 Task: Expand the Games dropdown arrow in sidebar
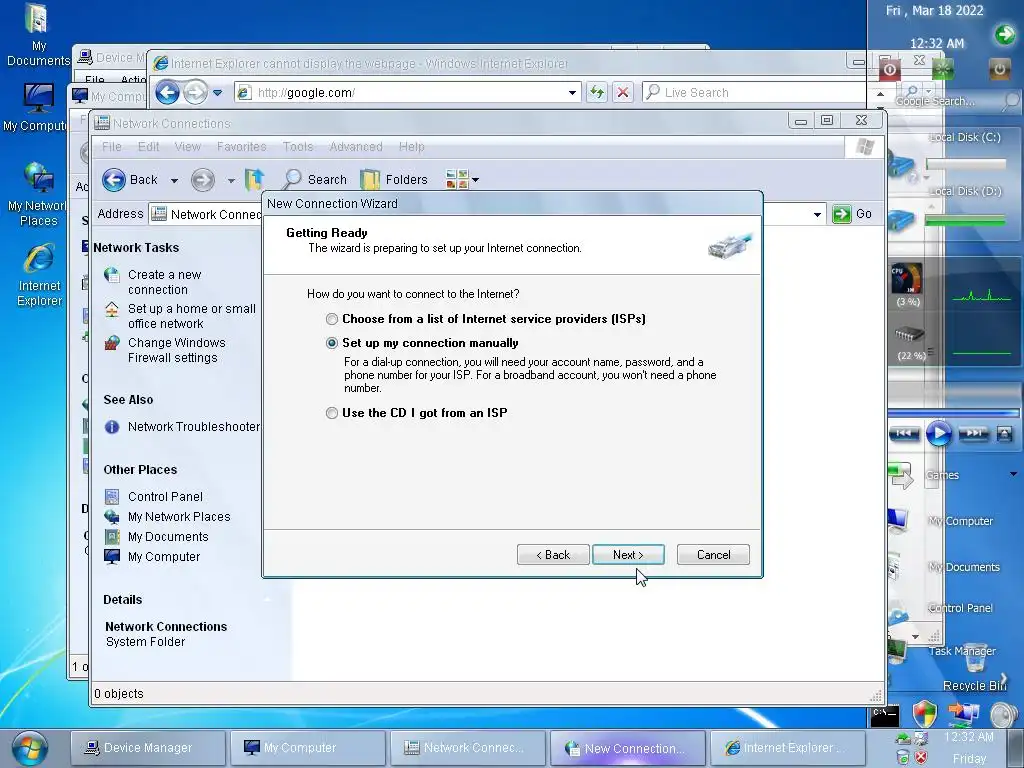click(x=1014, y=474)
